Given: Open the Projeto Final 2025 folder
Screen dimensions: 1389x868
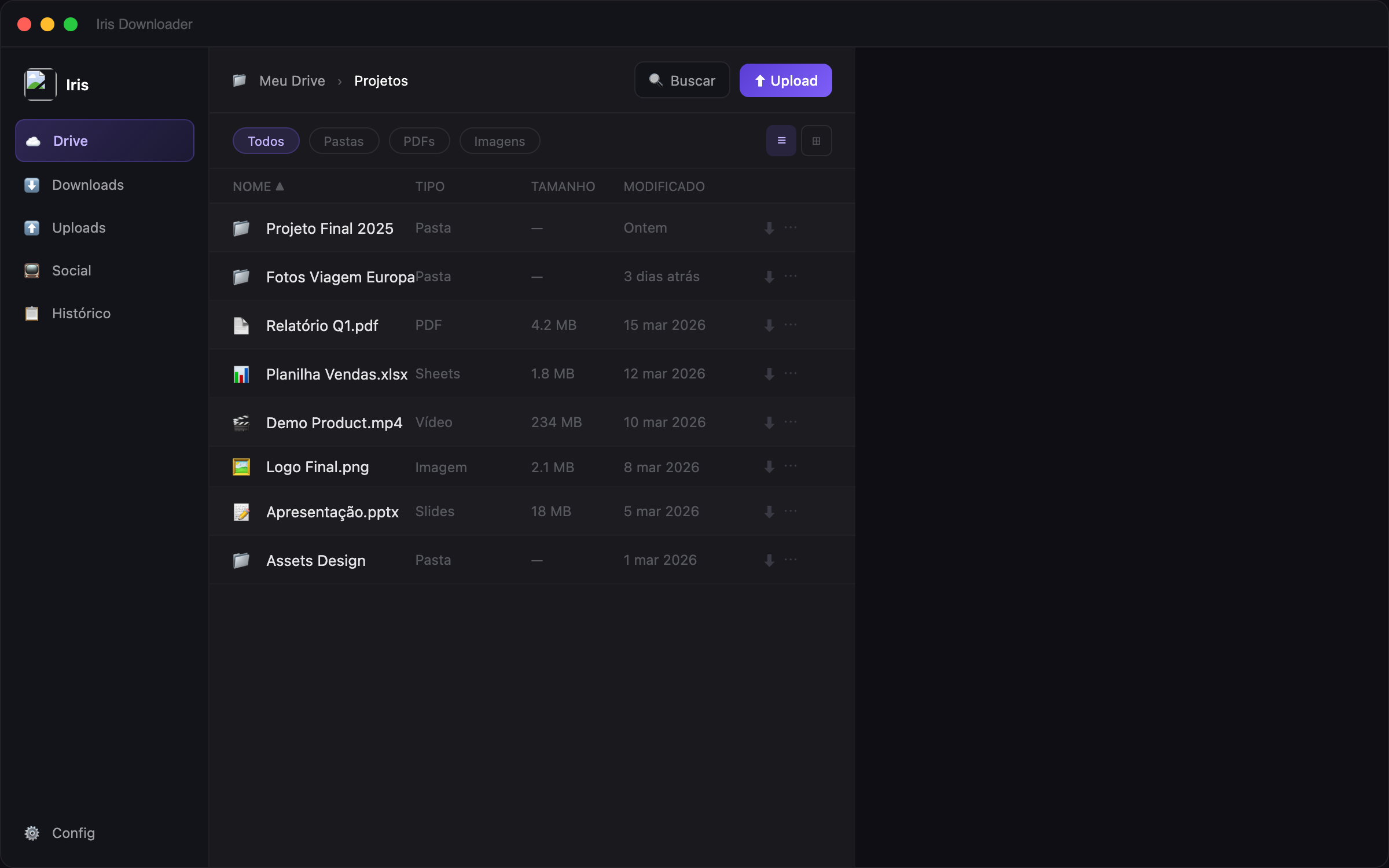Looking at the screenshot, I should pyautogui.click(x=329, y=228).
